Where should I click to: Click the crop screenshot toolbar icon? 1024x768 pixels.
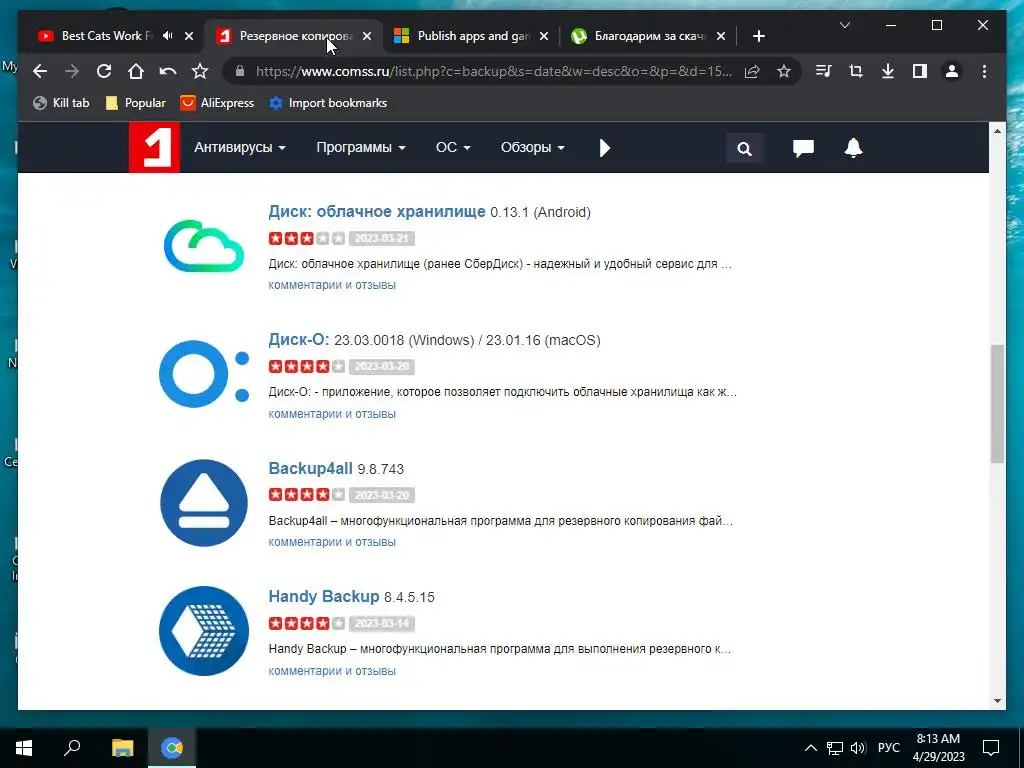pos(856,71)
